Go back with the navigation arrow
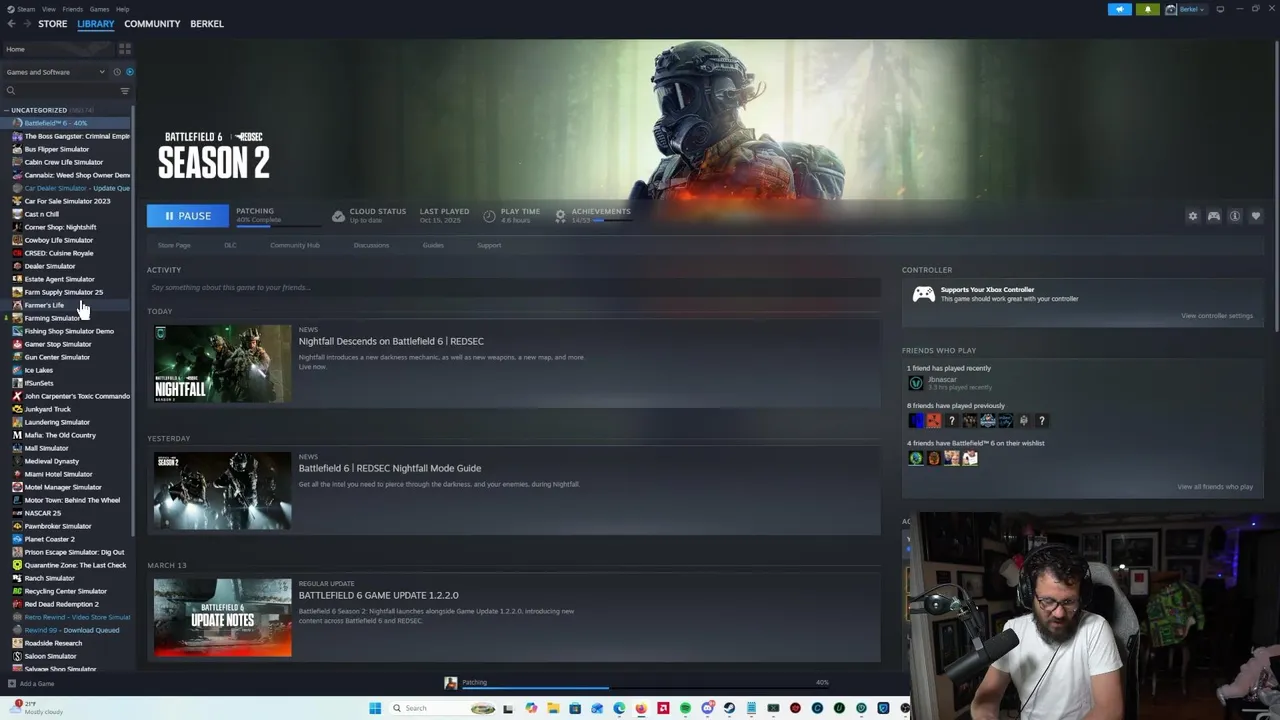Image resolution: width=1280 pixels, height=720 pixels. point(11,24)
